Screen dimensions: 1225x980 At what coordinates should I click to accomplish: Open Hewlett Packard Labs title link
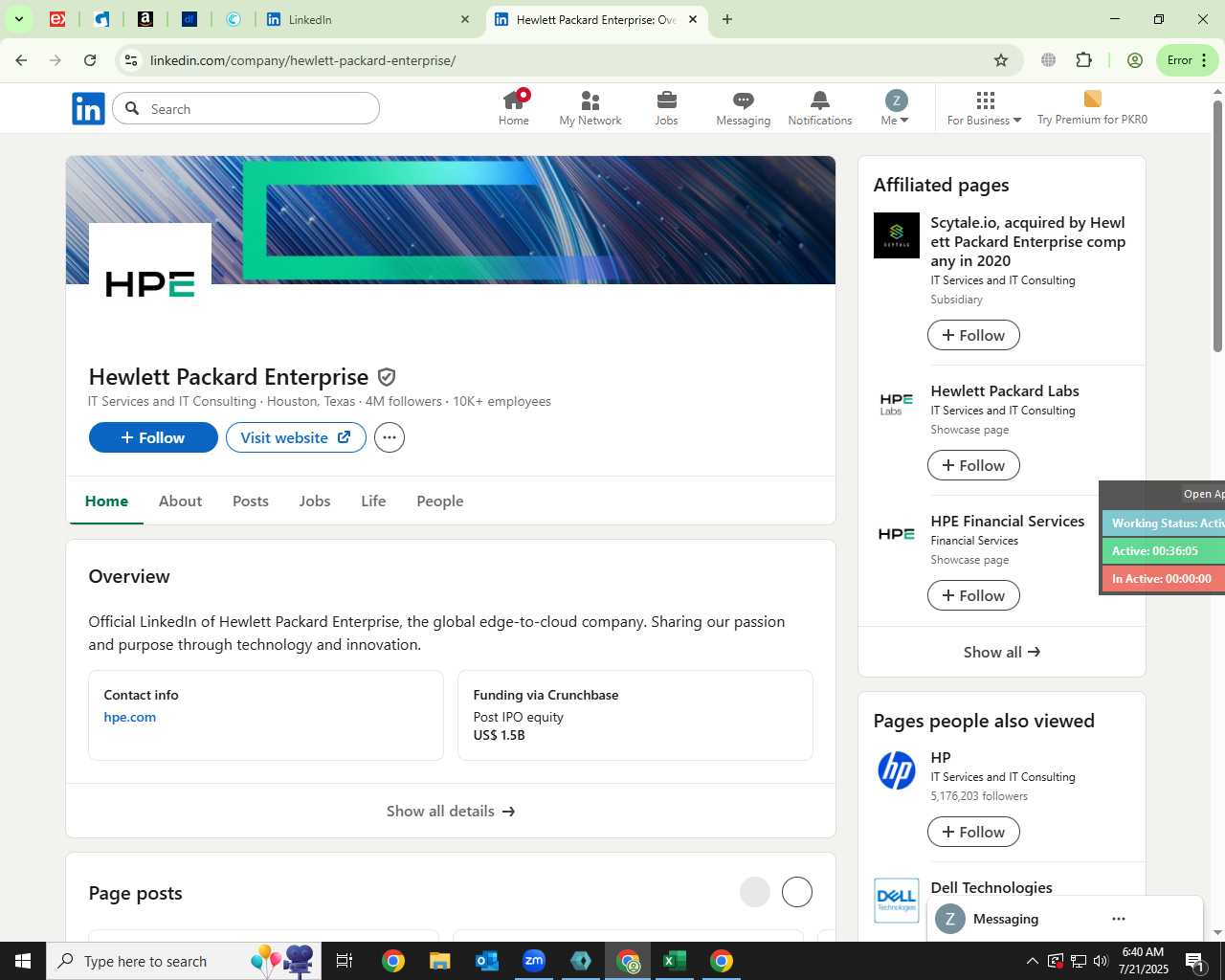(x=1005, y=390)
